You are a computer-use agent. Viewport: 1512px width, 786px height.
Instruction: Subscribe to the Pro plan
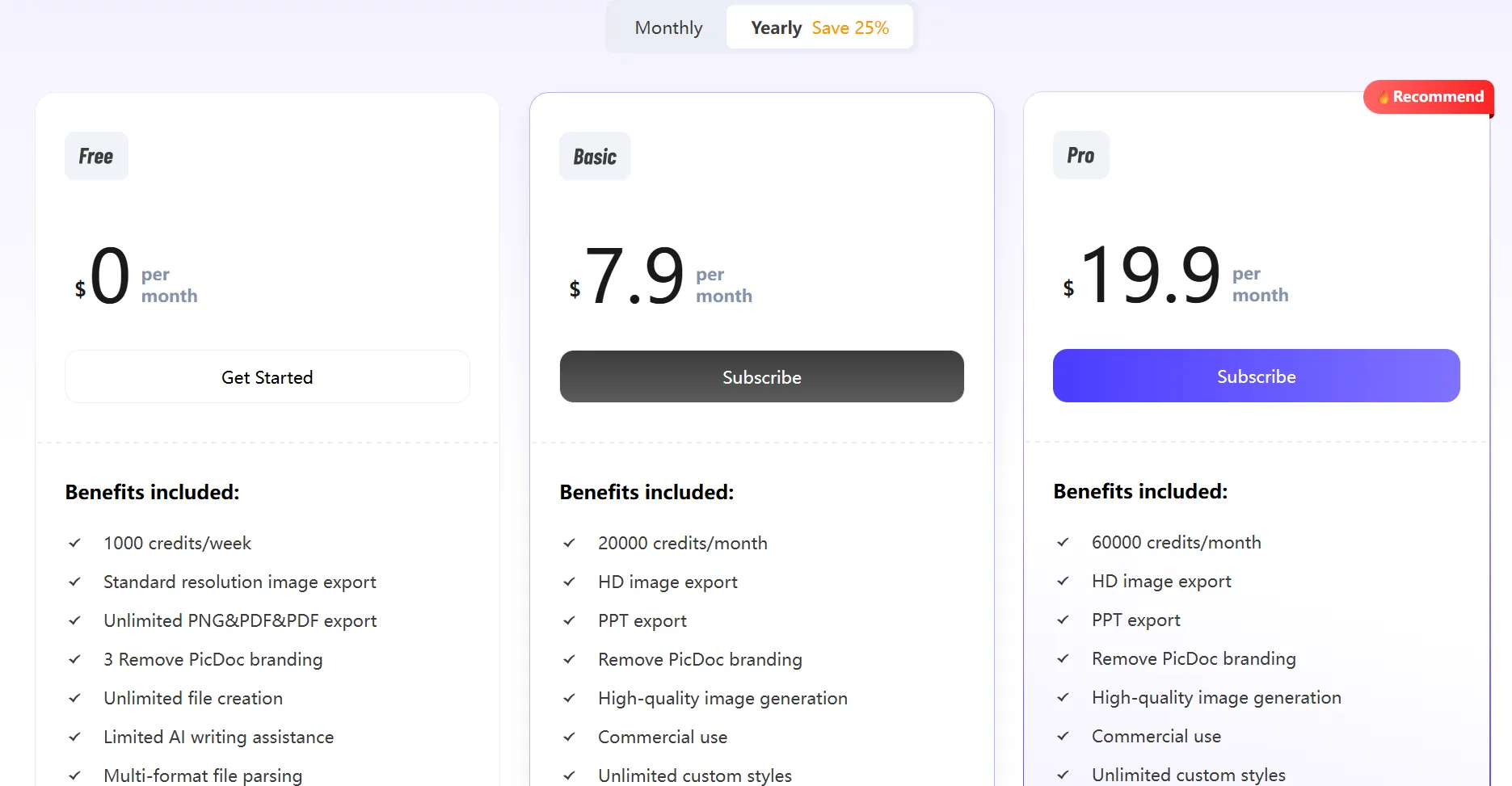[1256, 376]
